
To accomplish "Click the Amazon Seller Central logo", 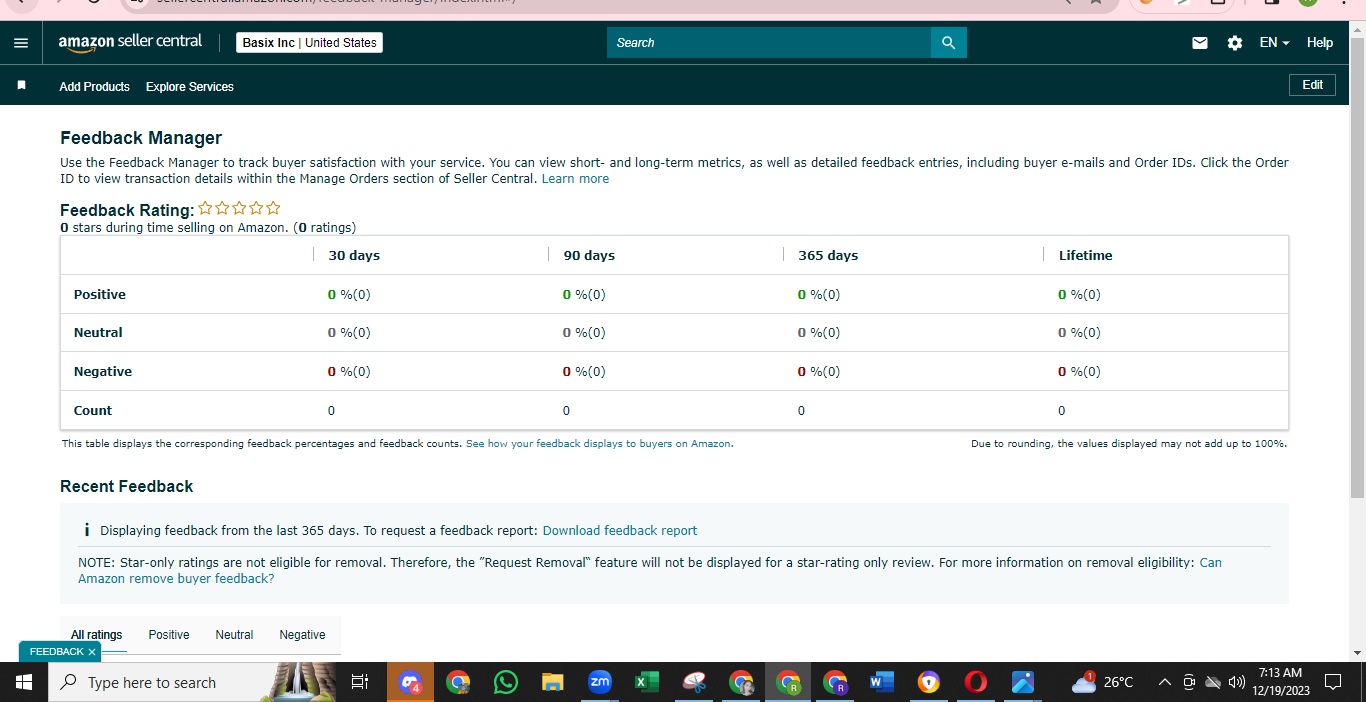I will (x=130, y=42).
